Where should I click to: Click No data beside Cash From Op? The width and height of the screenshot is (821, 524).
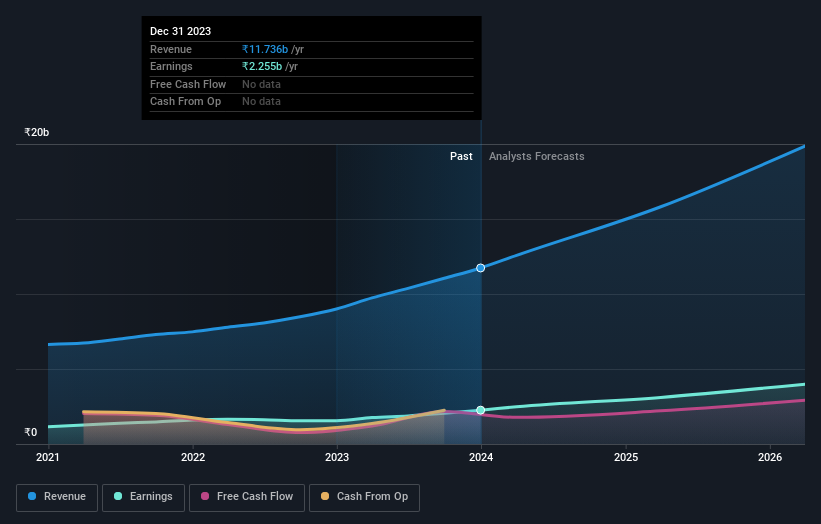(261, 102)
